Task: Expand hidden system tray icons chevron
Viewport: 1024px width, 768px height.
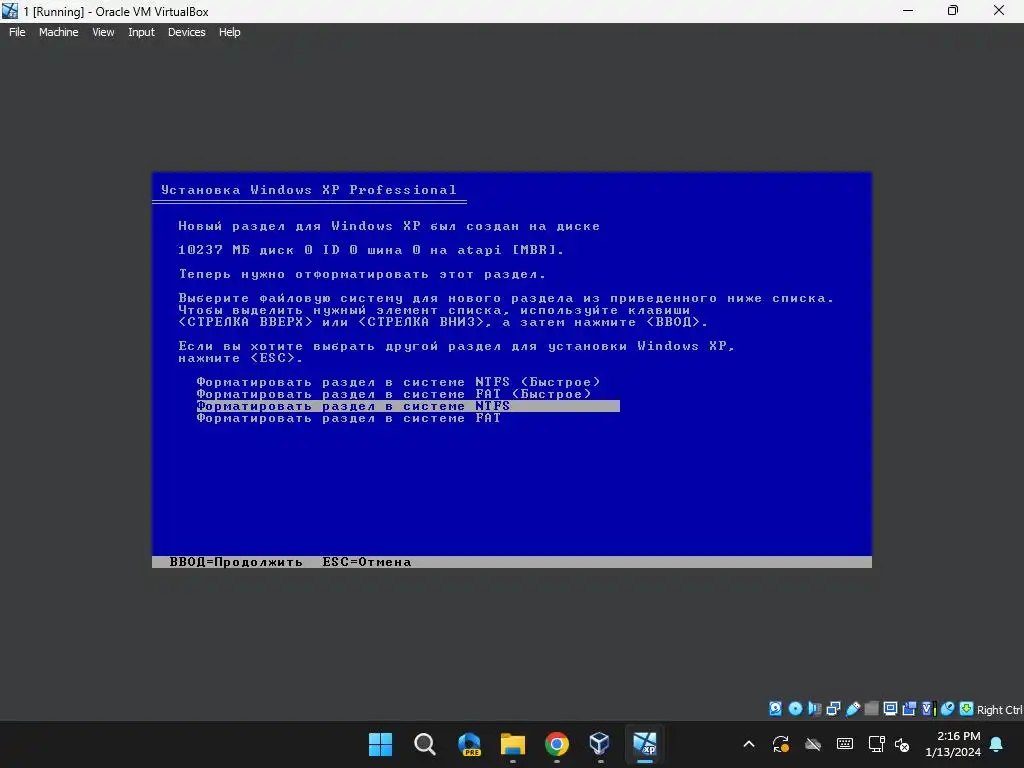Action: (x=749, y=744)
